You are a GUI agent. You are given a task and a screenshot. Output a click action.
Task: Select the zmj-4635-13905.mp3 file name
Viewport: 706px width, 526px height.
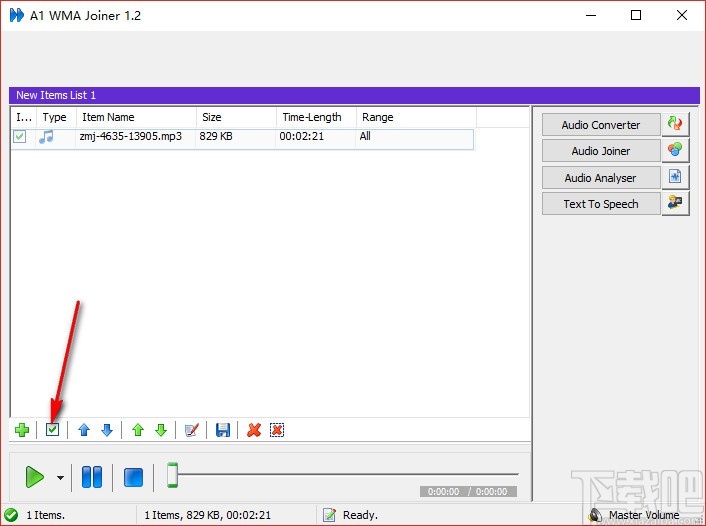click(x=131, y=136)
